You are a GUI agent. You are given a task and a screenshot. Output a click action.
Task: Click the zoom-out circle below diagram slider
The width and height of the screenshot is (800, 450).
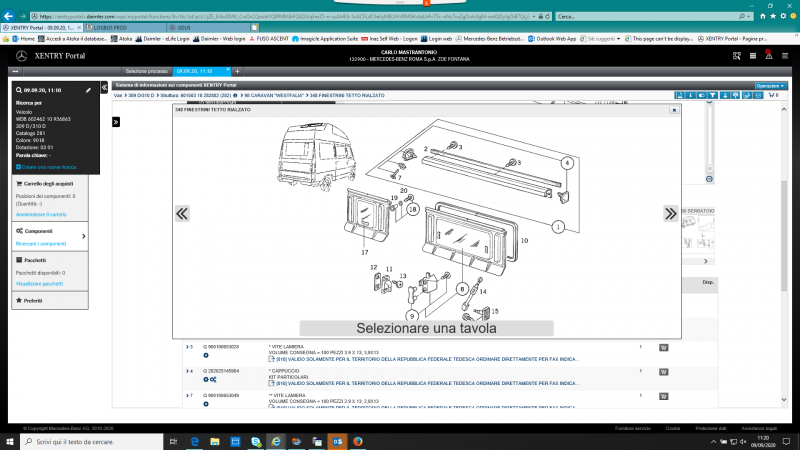pos(709,179)
